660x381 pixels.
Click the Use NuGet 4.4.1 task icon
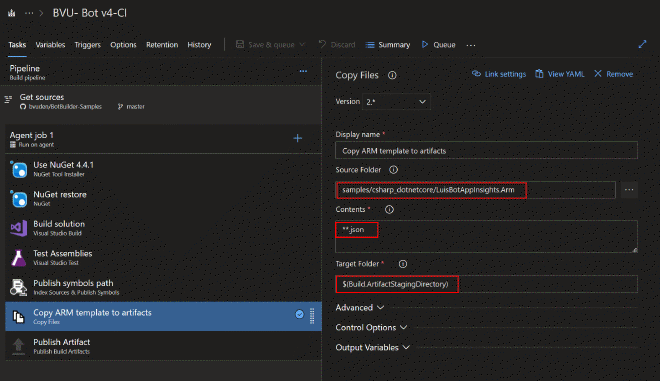(x=19, y=169)
